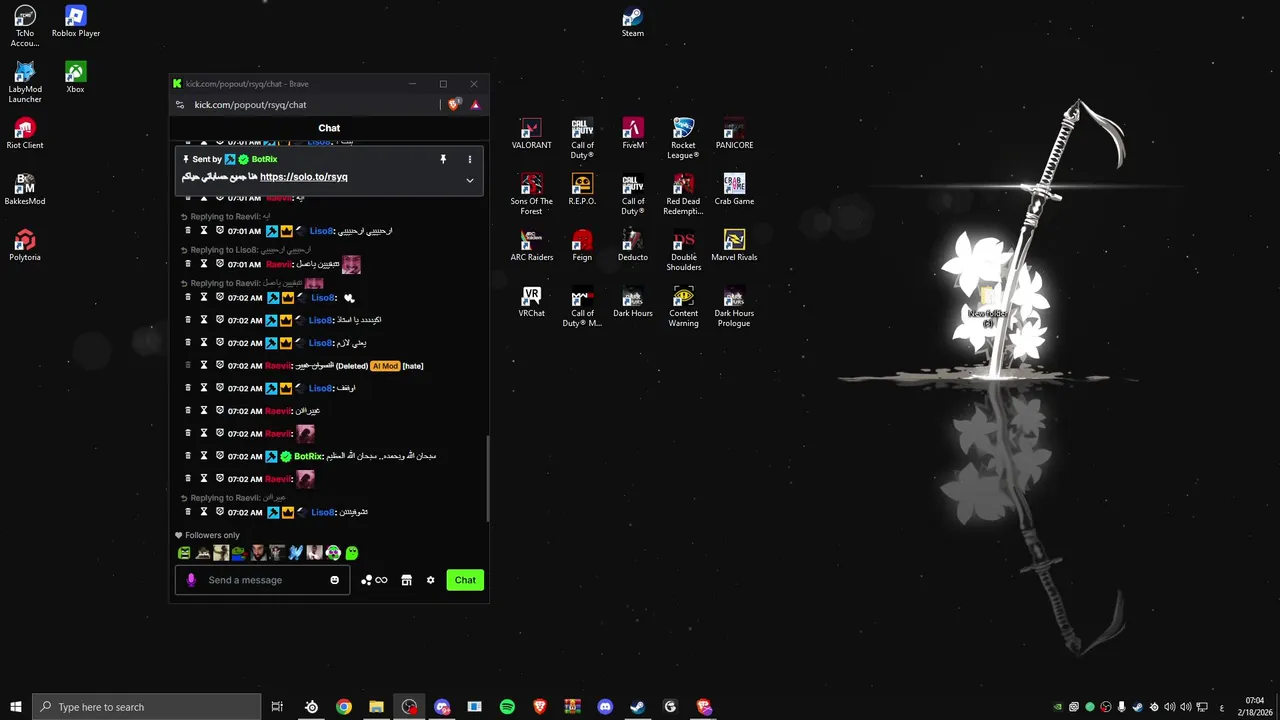Open the solo.to/rsyq link in pinned message

(x=304, y=177)
